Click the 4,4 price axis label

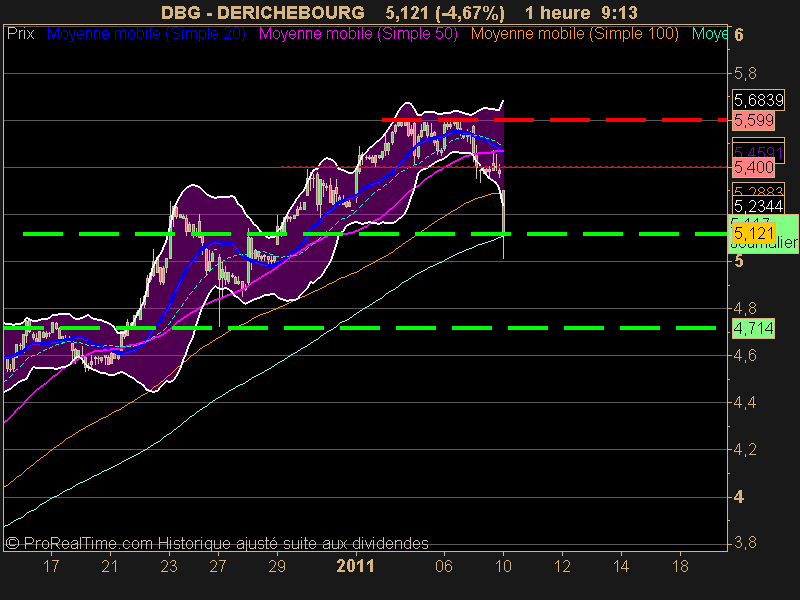point(745,403)
